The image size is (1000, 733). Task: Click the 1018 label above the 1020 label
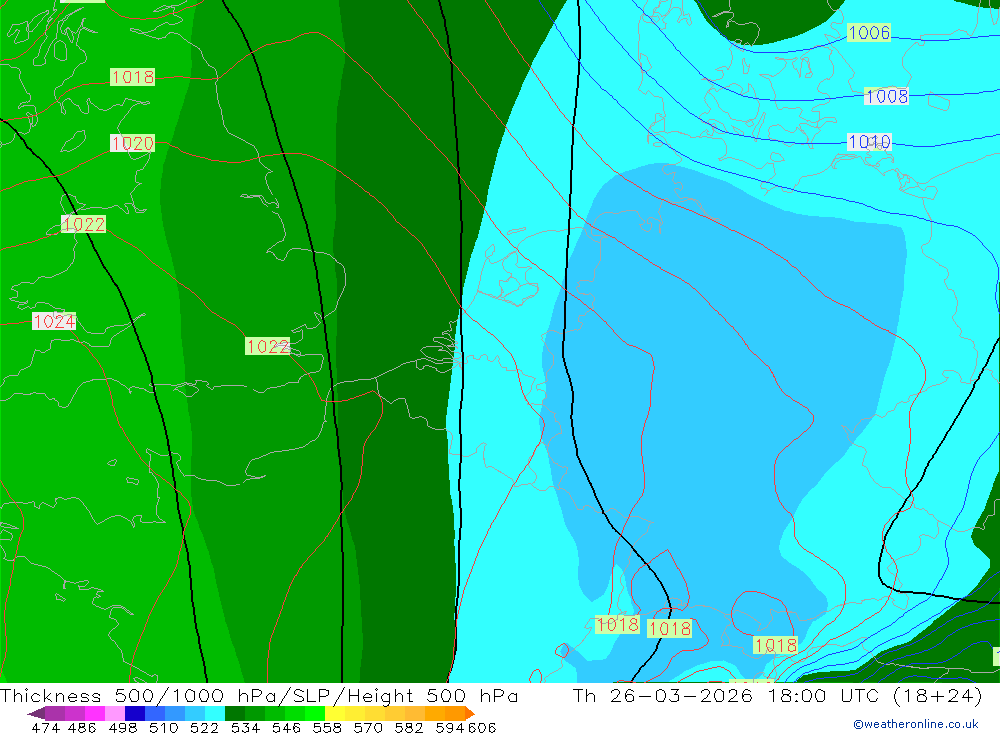click(133, 77)
